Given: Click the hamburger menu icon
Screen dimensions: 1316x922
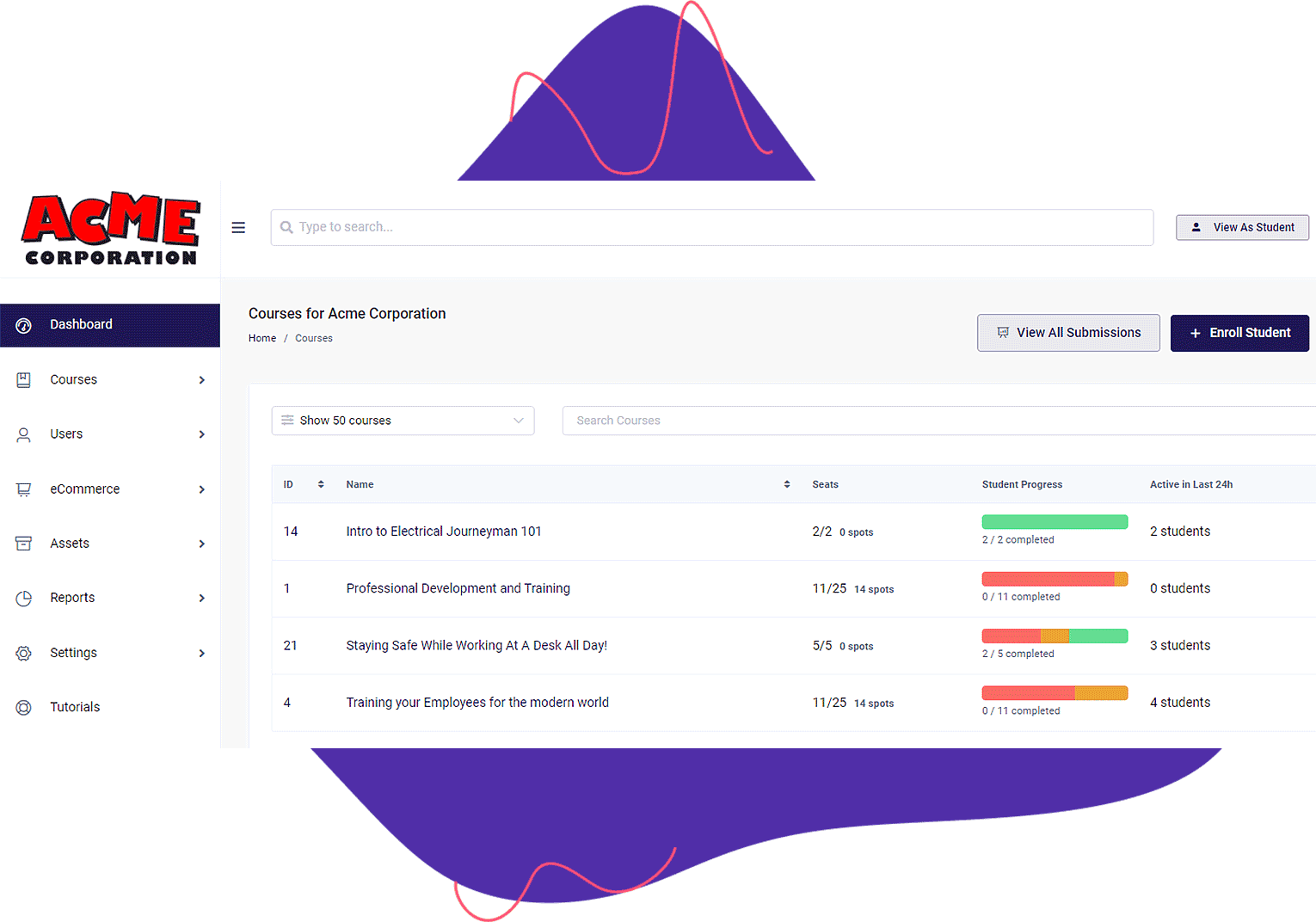Looking at the screenshot, I should pyautogui.click(x=238, y=228).
